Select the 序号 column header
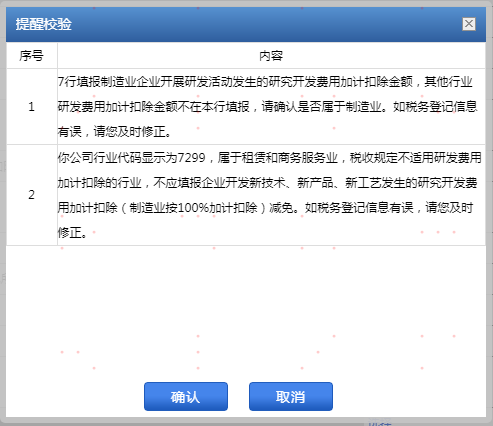This screenshot has height=426, width=493. point(32,56)
